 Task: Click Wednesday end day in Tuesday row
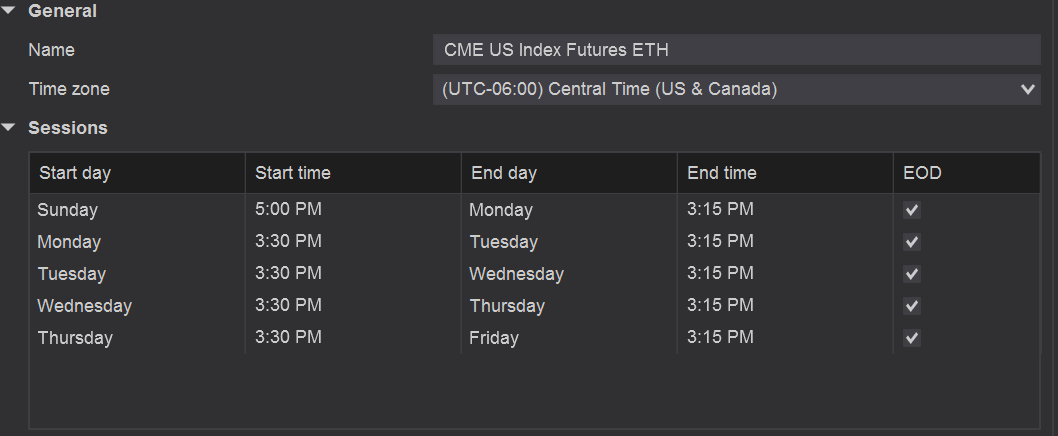point(516,274)
